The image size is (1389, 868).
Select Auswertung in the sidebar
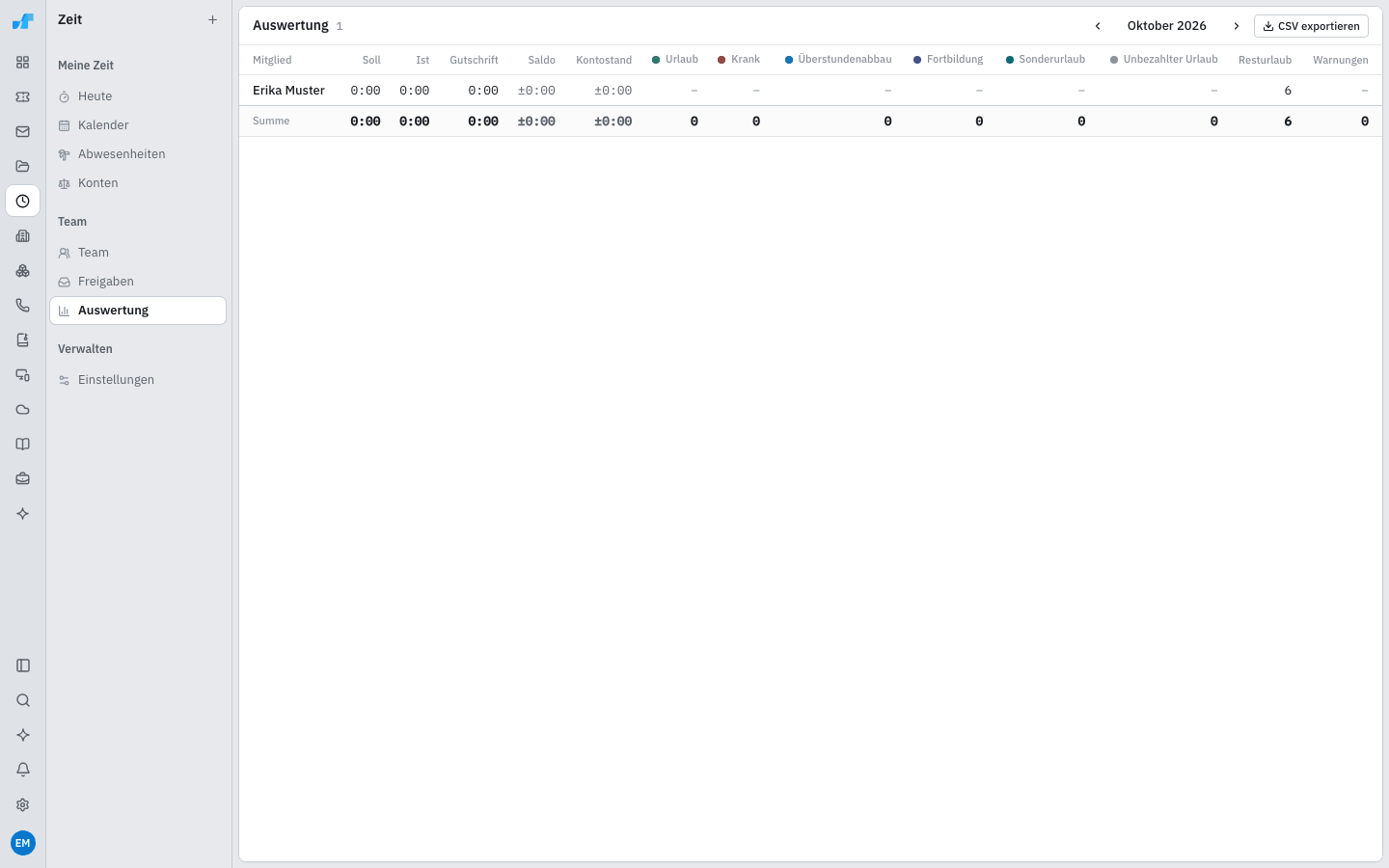coord(138,311)
